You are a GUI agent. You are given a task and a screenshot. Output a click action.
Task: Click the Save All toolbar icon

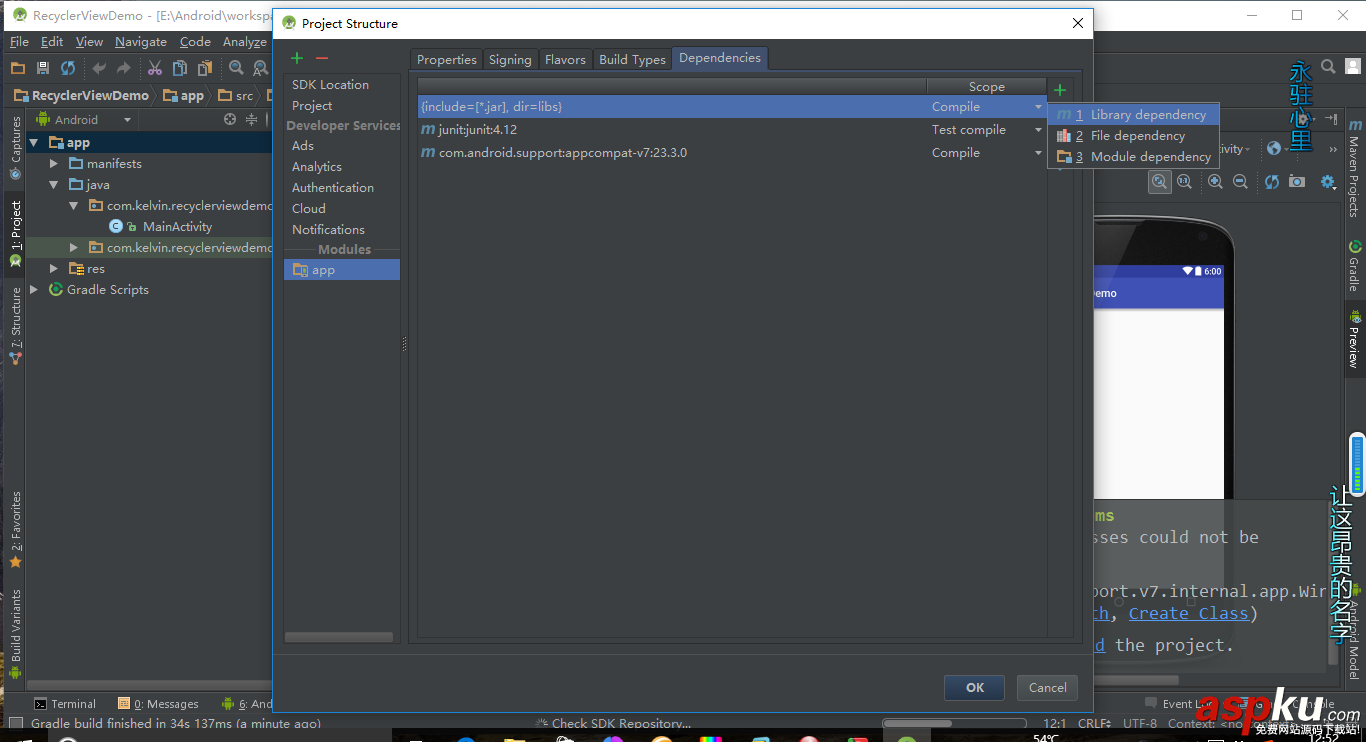coord(43,68)
